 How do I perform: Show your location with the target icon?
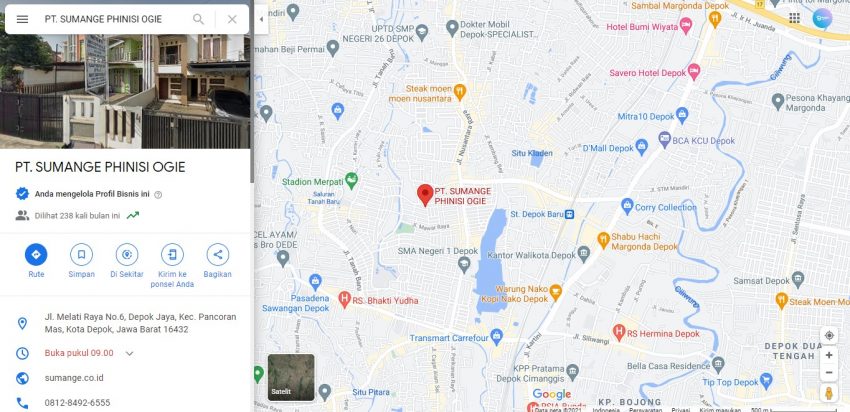pos(829,335)
